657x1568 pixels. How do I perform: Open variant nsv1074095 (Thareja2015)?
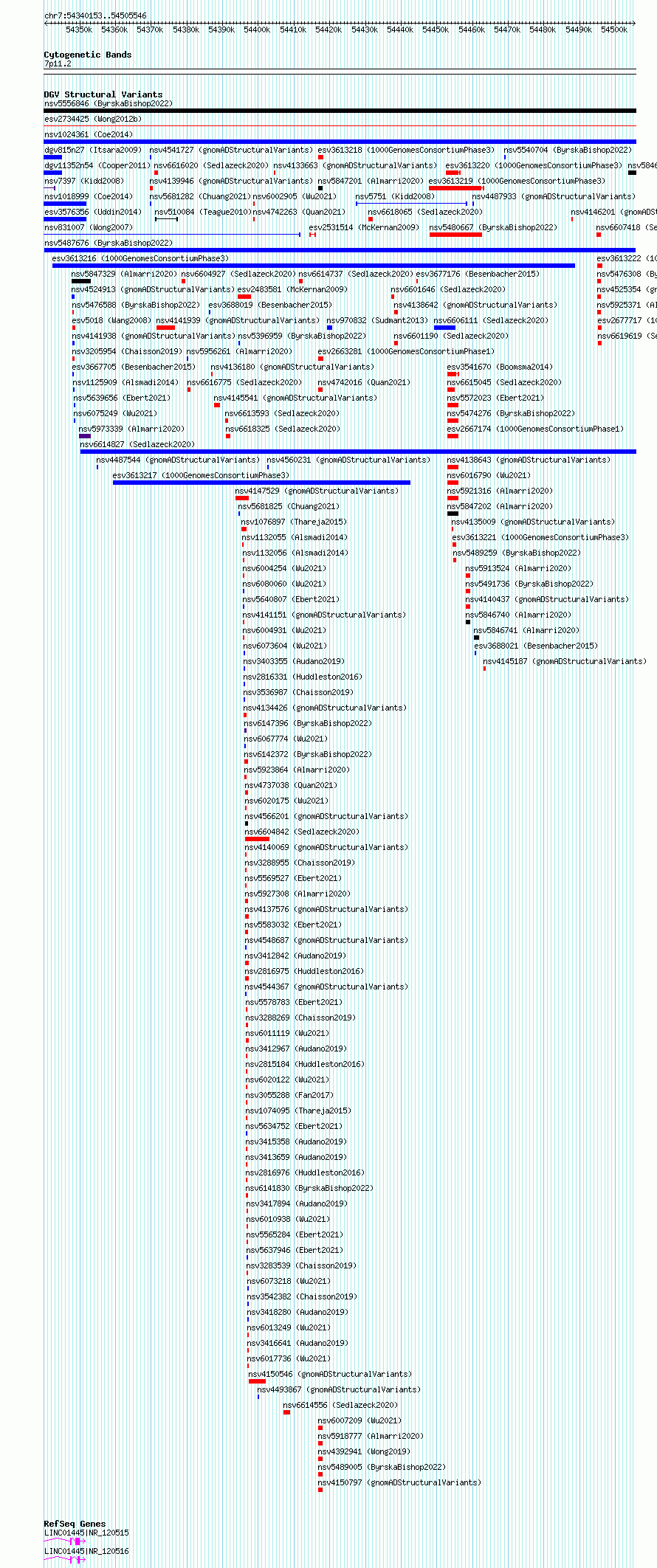[x=298, y=1111]
